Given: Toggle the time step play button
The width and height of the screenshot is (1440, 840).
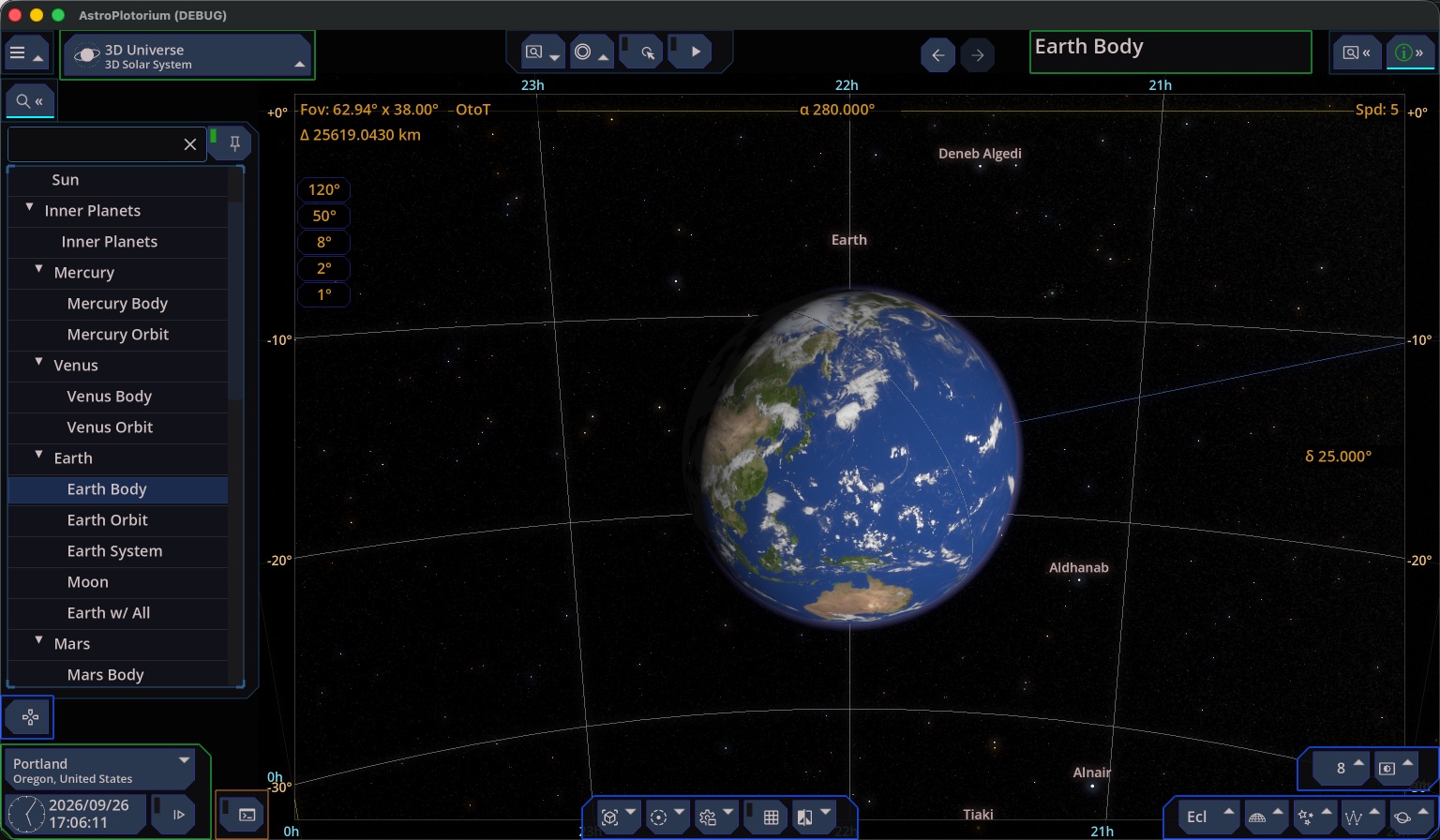Looking at the screenshot, I should click(x=173, y=814).
